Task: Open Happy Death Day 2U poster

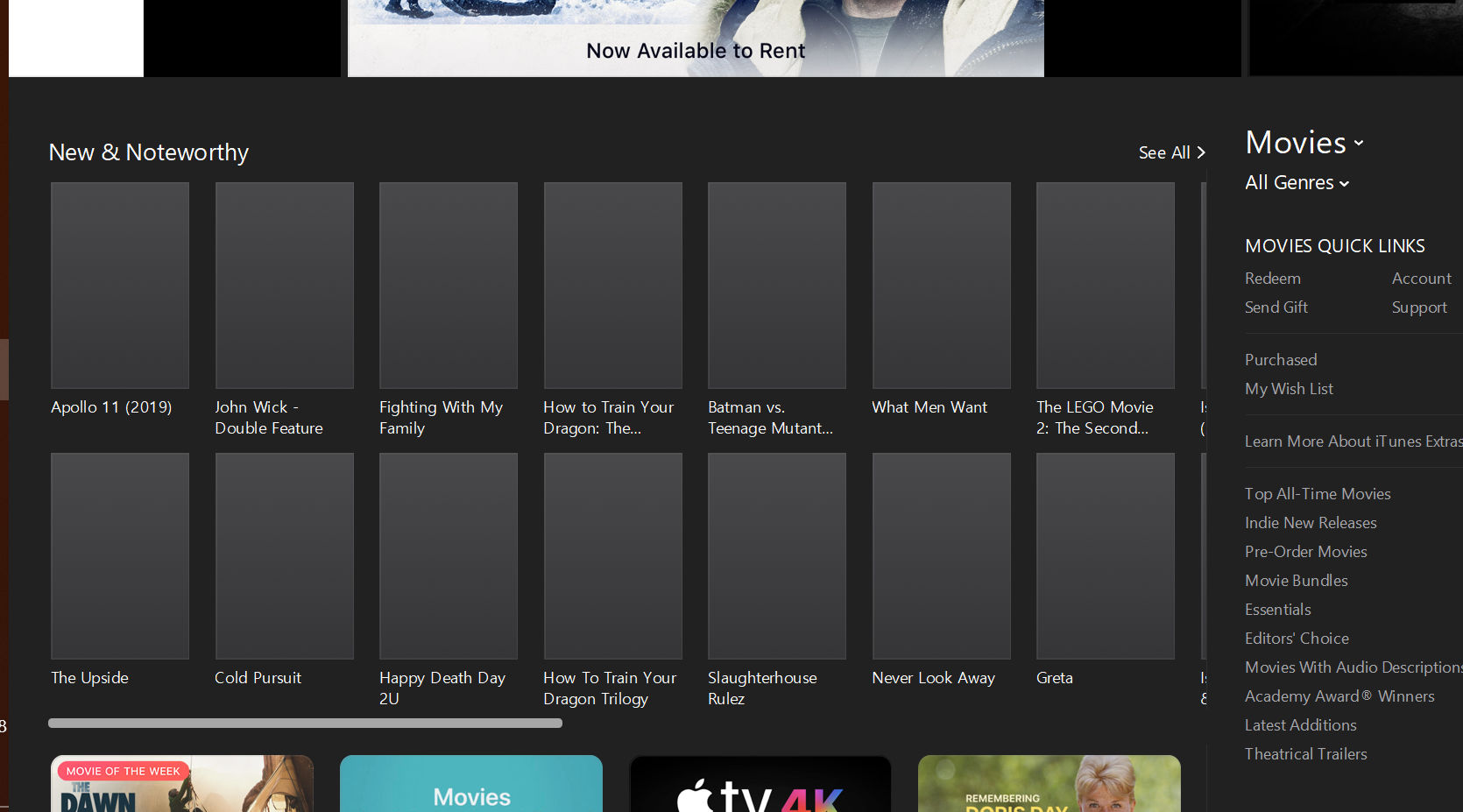Action: tap(449, 556)
